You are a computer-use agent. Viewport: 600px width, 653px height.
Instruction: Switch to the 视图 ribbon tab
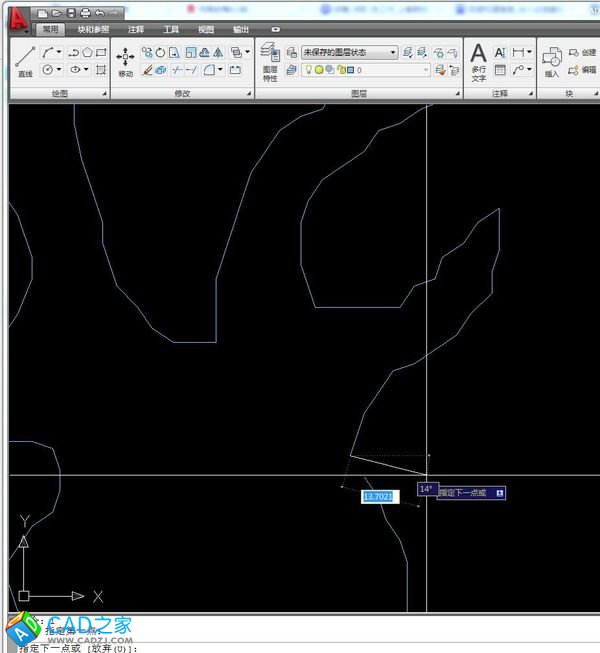(x=206, y=29)
